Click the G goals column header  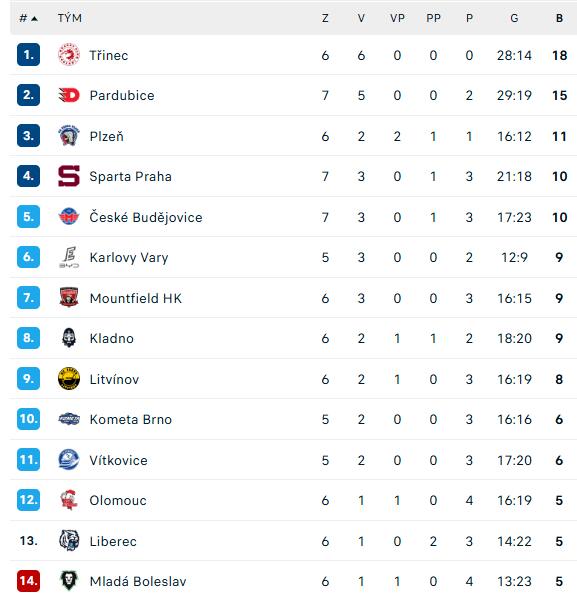[x=514, y=18]
